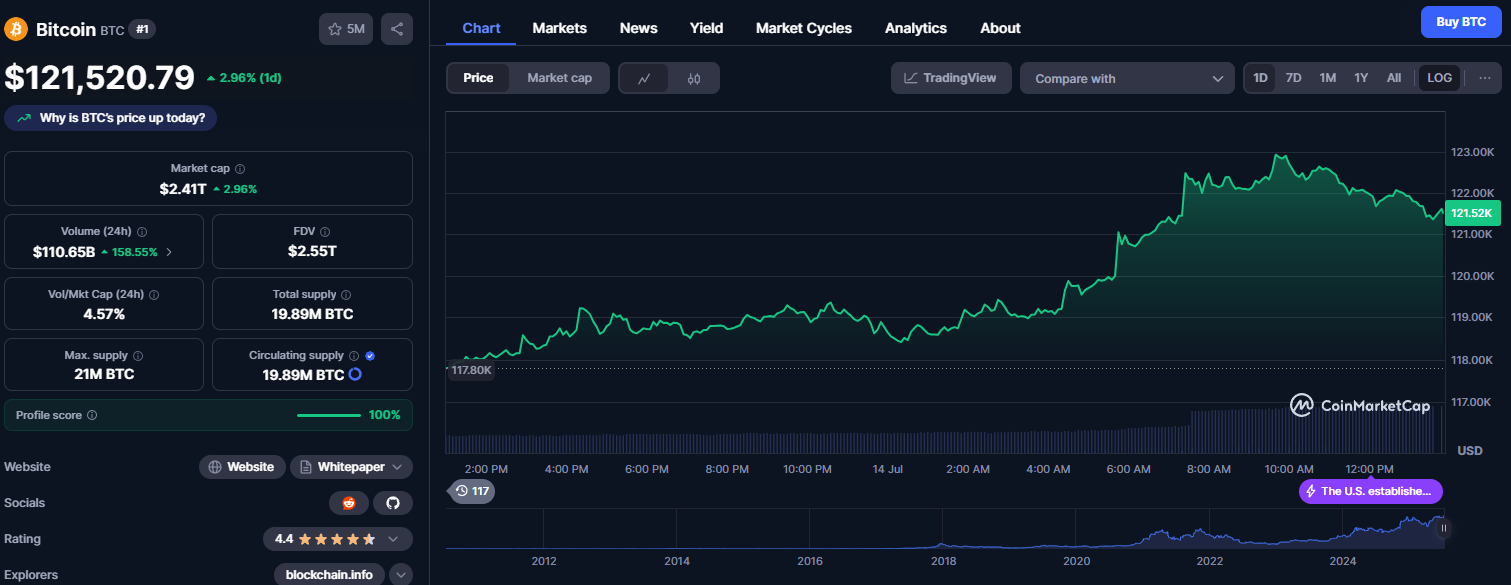The height and width of the screenshot is (585, 1511).
Task: Switch chart to Price view
Action: pos(478,78)
